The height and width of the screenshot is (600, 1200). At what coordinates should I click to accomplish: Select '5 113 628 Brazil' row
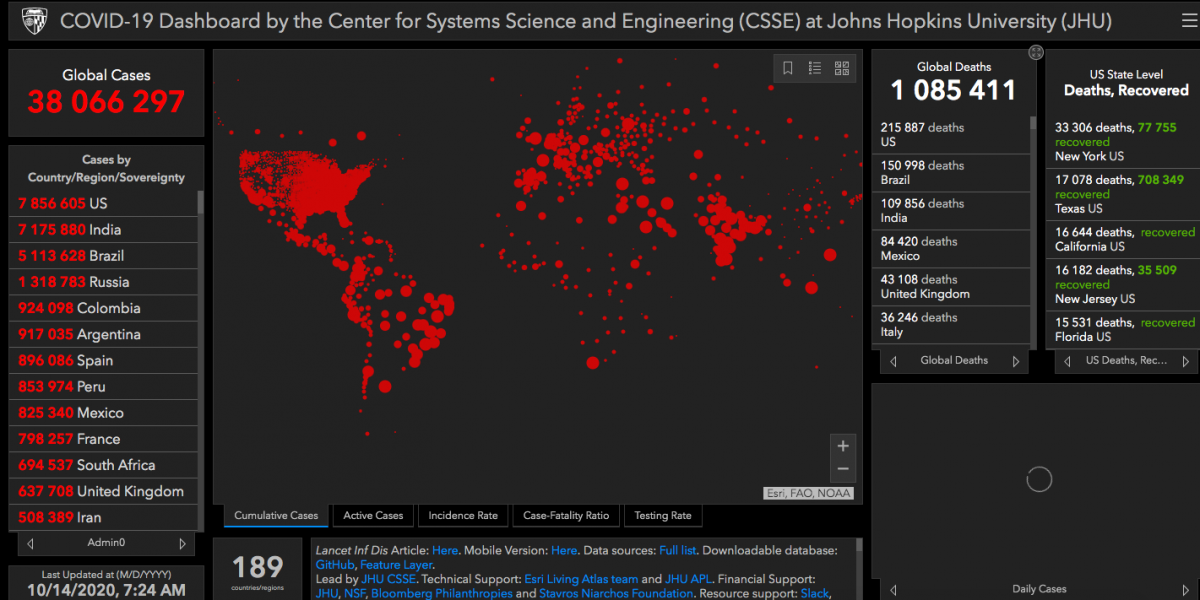105,255
